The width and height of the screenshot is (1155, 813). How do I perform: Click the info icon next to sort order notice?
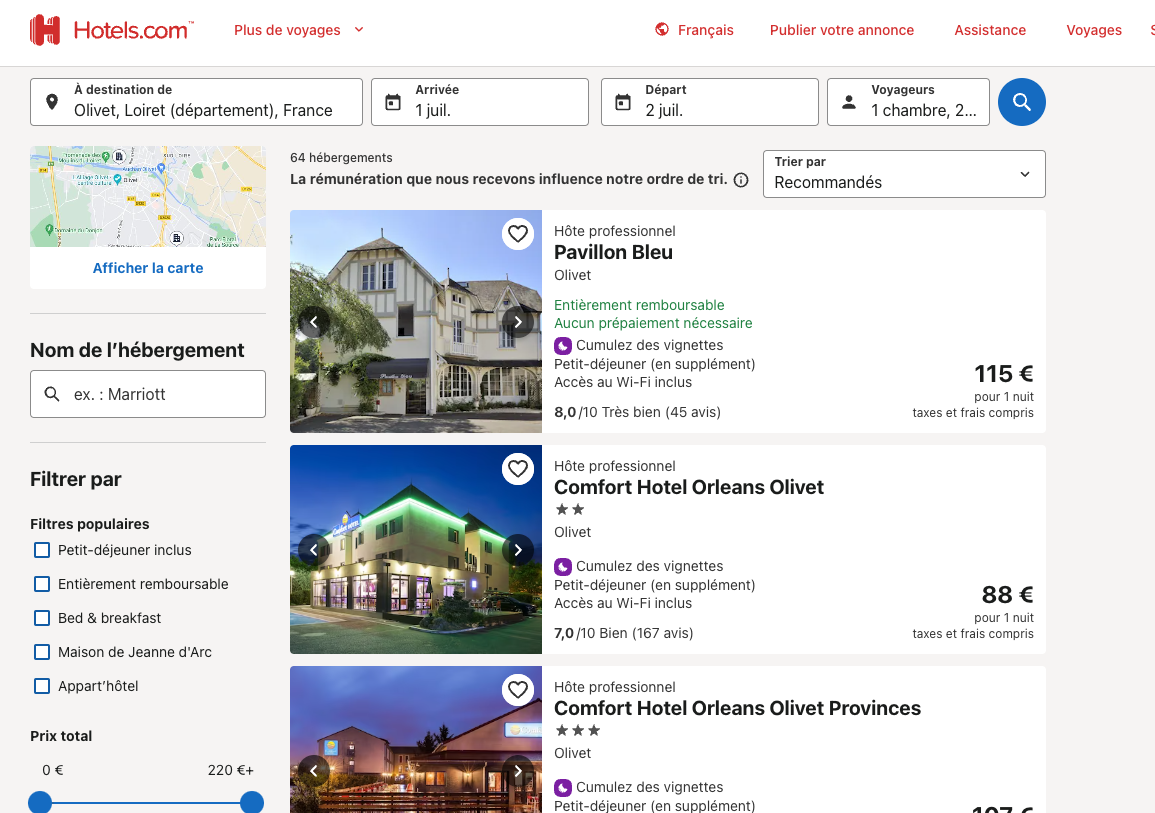(741, 180)
